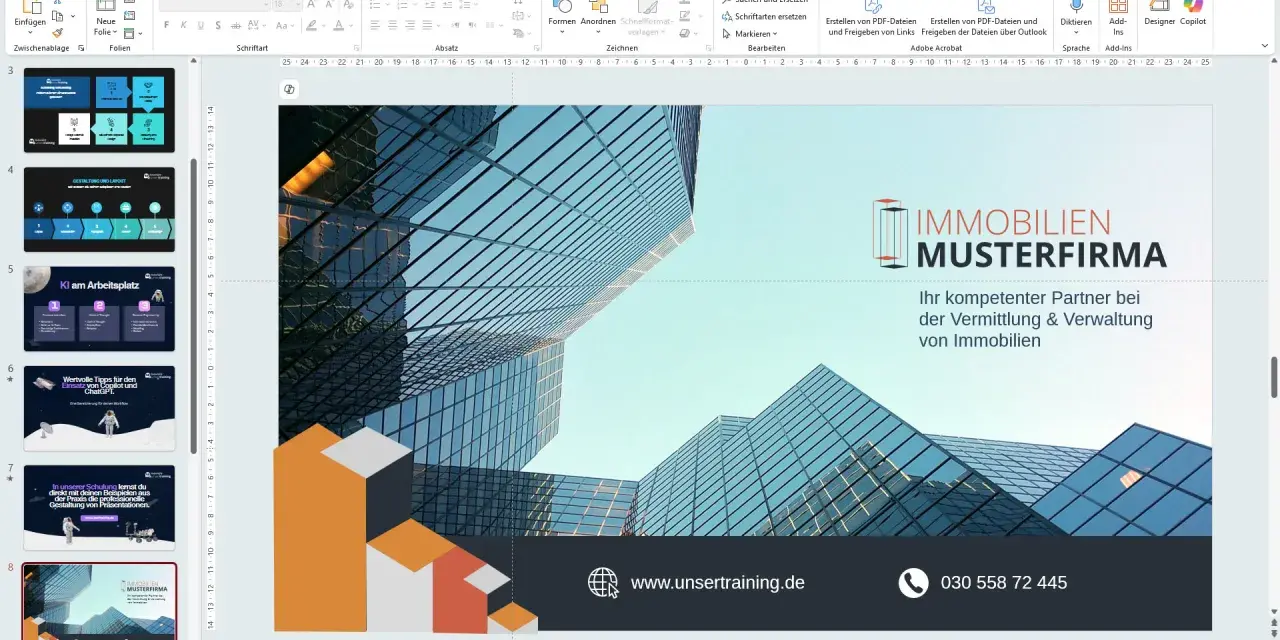Open the Designer pane icon
Viewport: 1280px width, 640px height.
[x=1160, y=5]
